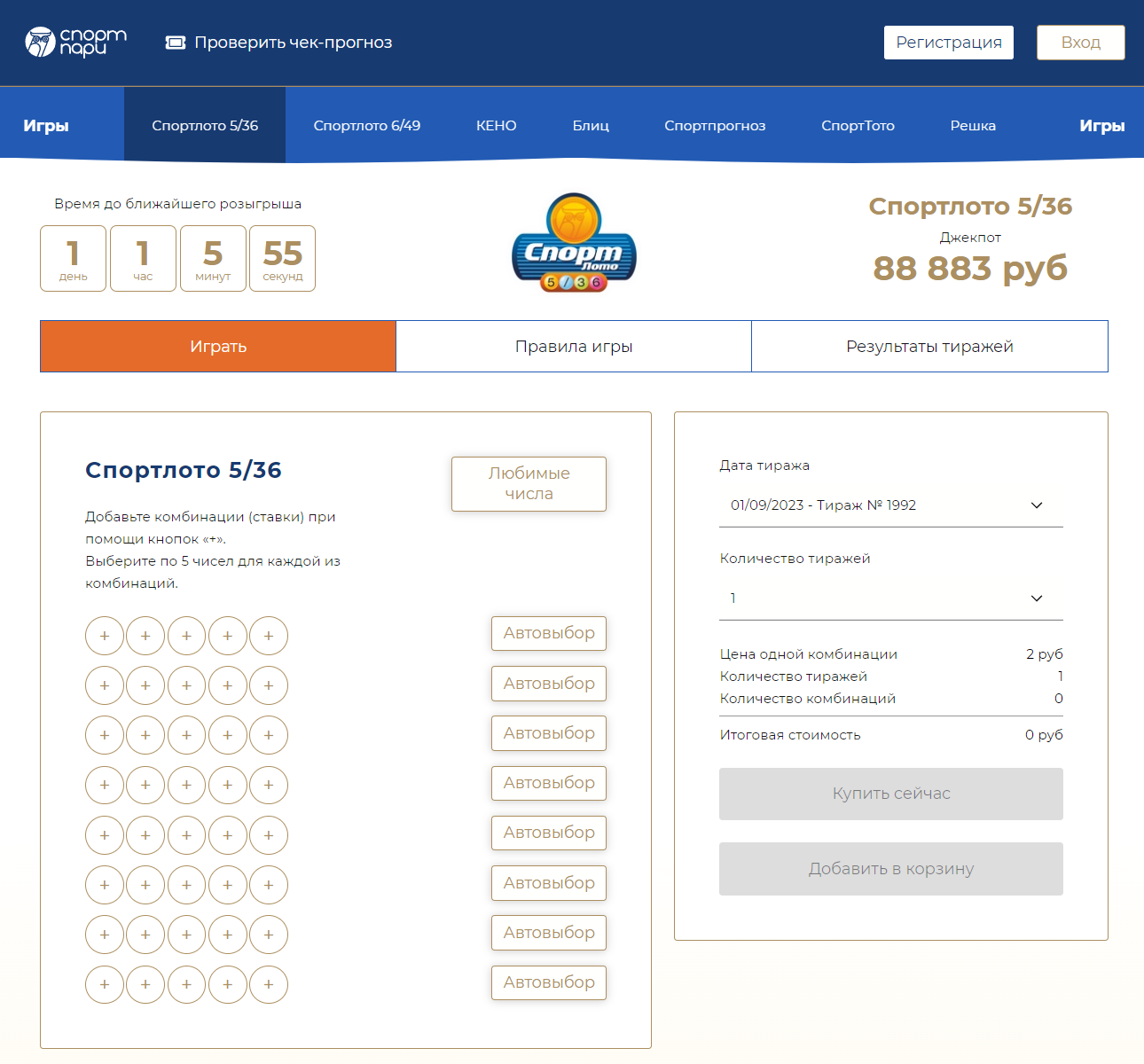Go to Блиц game
Image resolution: width=1144 pixels, height=1064 pixels.
pyautogui.click(x=591, y=125)
